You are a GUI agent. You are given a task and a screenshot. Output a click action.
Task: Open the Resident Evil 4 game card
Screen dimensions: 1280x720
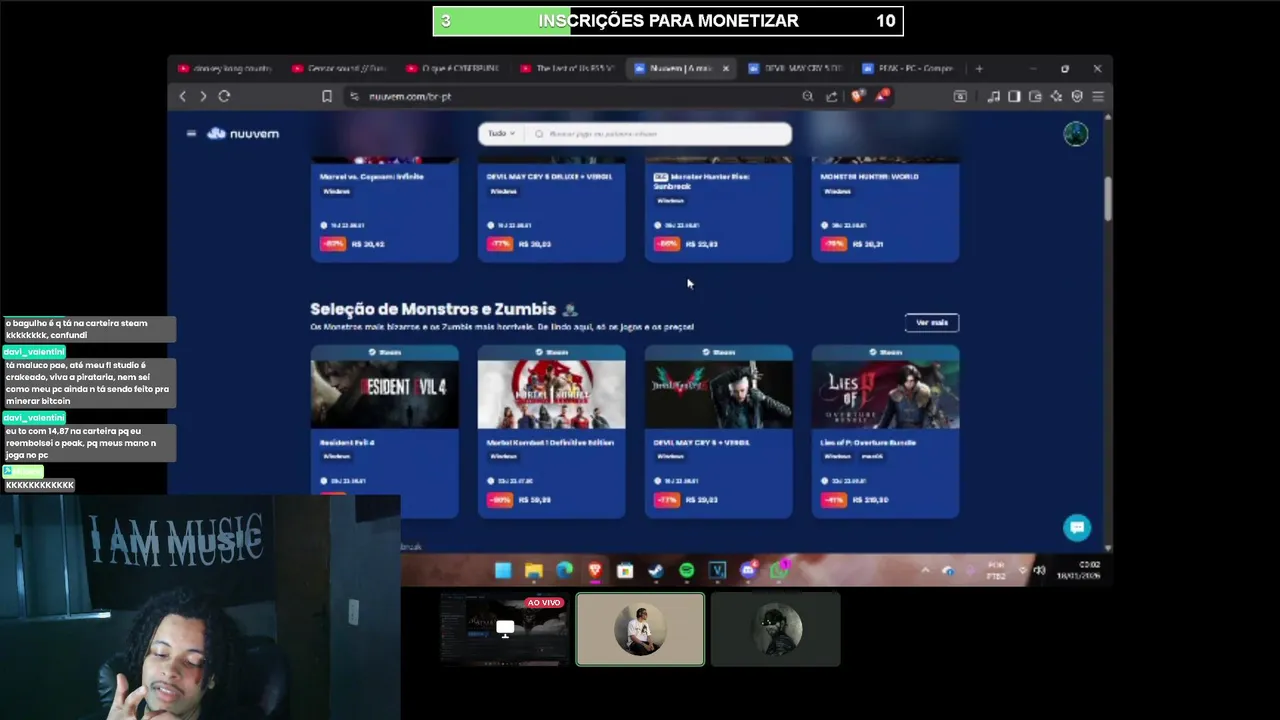tap(385, 432)
